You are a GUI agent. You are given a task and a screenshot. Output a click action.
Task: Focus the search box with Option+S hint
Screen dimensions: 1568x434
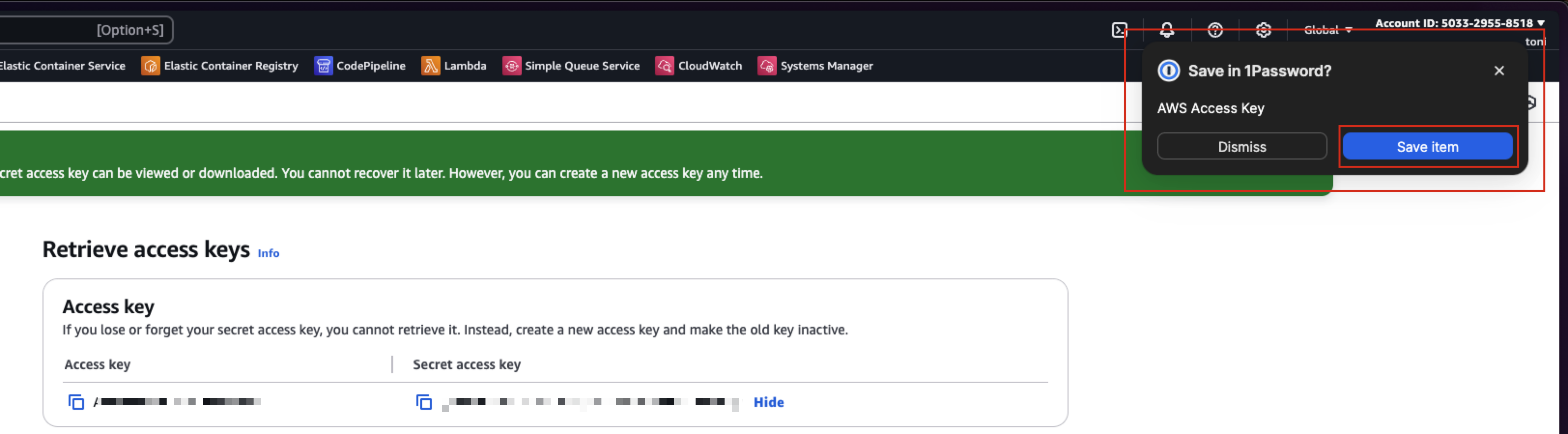85,30
